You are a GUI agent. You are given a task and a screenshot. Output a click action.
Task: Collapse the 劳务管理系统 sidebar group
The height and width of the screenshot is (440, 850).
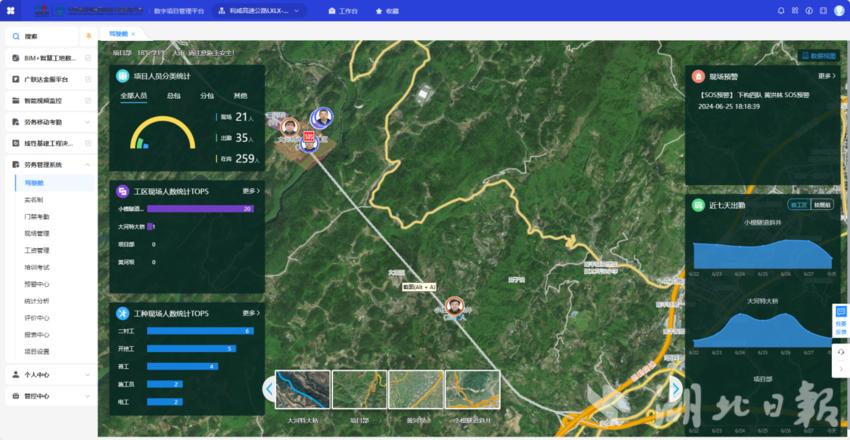[x=88, y=164]
